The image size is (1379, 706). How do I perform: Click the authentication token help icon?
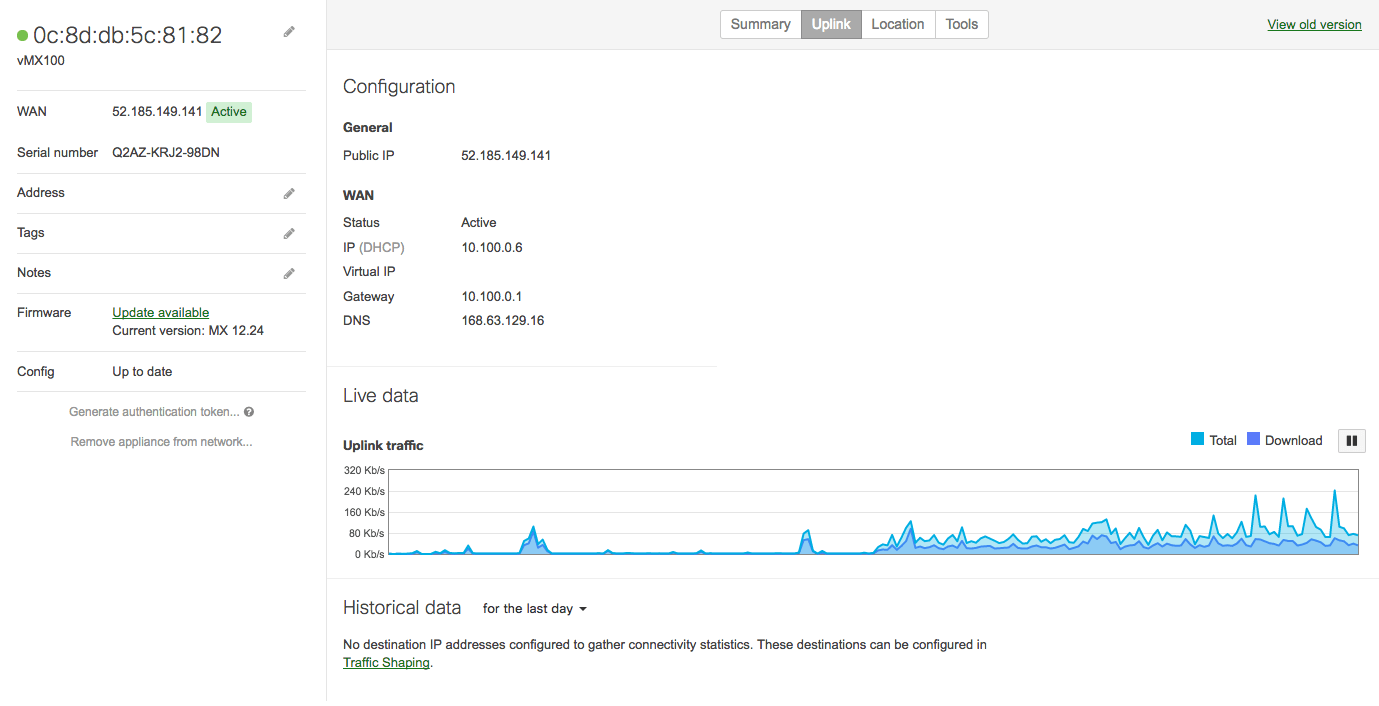(x=249, y=412)
